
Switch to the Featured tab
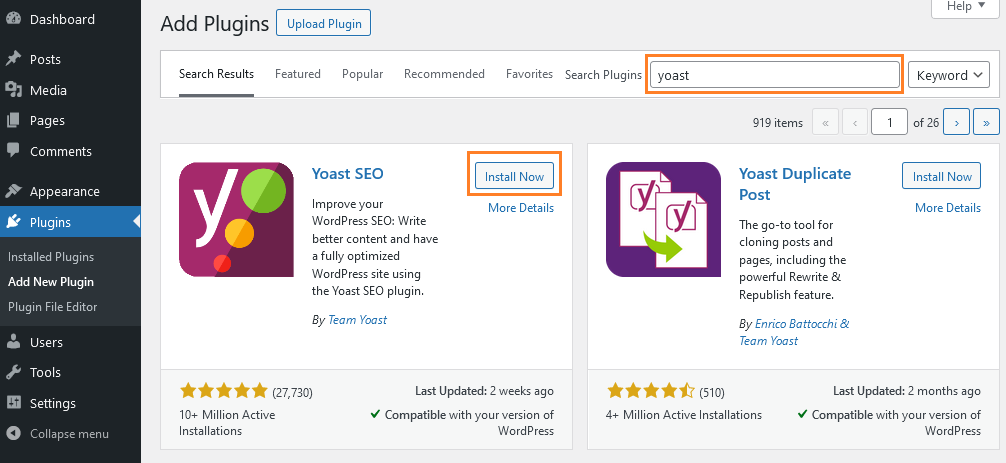(298, 74)
